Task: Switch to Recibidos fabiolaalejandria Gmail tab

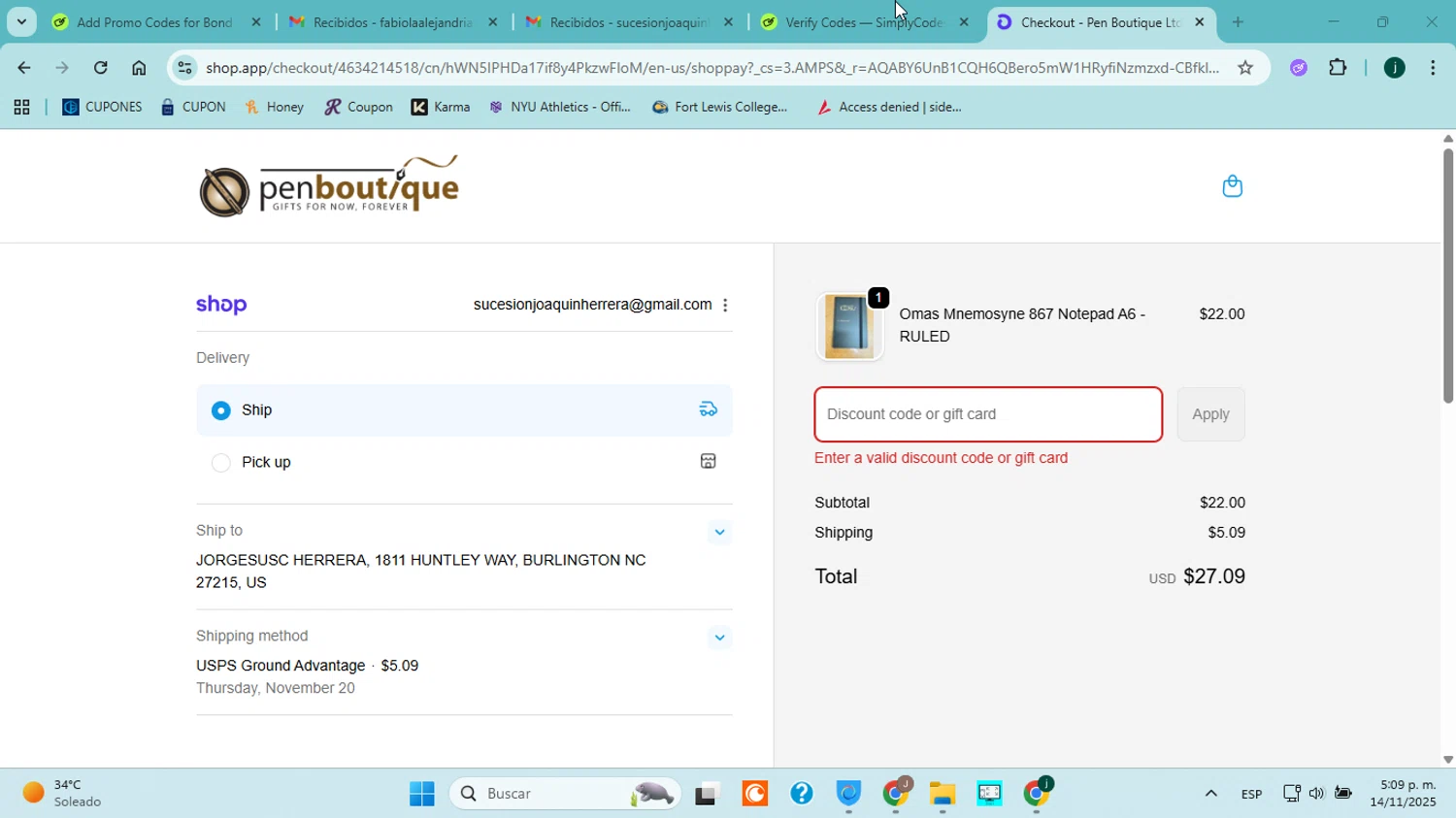Action: [392, 22]
